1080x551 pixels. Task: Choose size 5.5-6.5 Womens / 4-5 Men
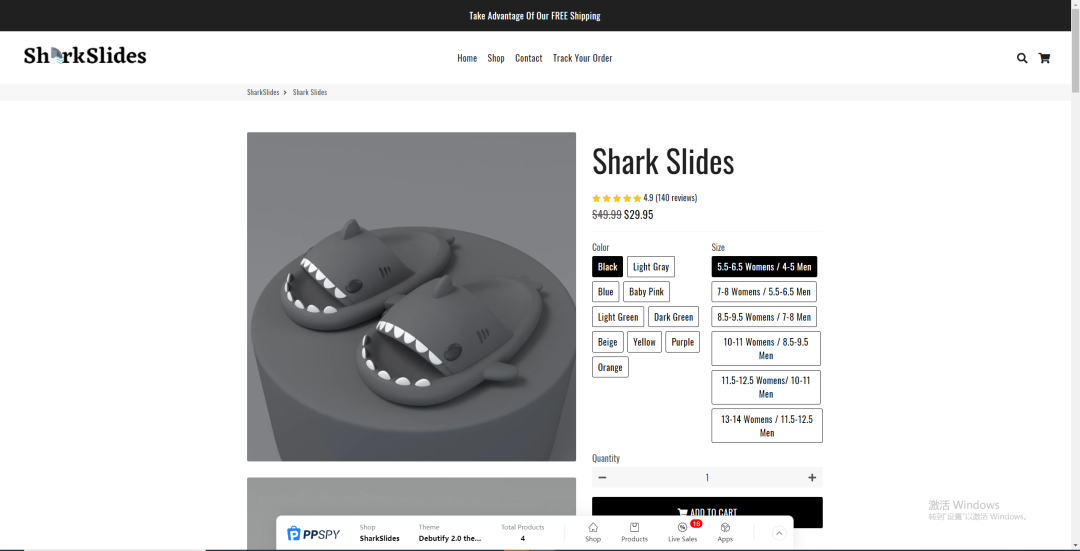click(765, 267)
